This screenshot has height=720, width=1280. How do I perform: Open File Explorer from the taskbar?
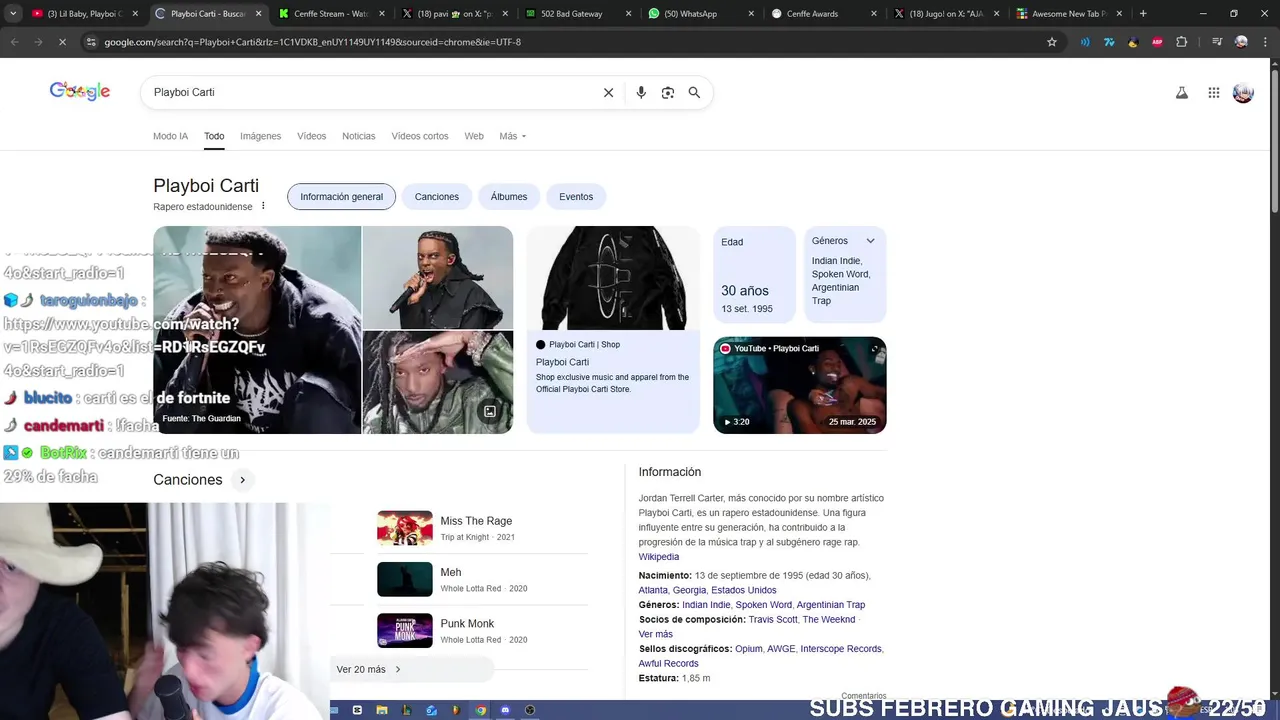382,710
